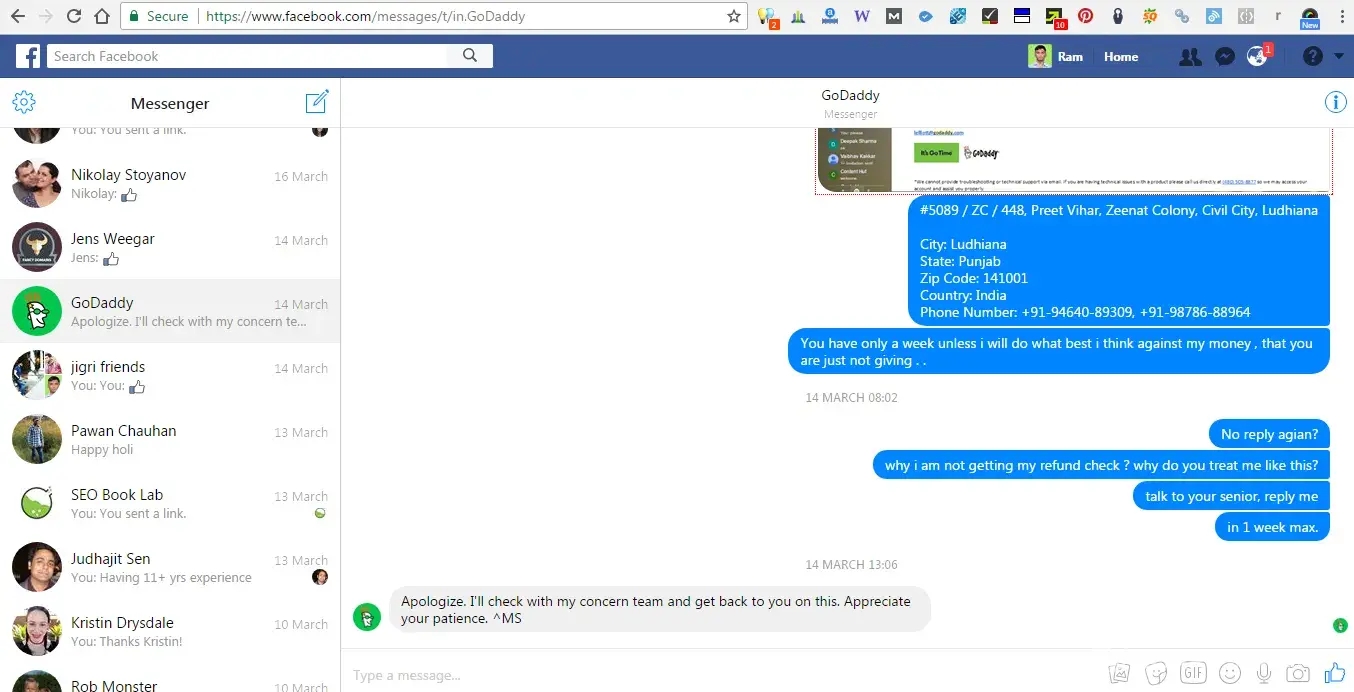Image resolution: width=1354 pixels, height=692 pixels.
Task: Click the browser address bar URL
Action: (366, 16)
